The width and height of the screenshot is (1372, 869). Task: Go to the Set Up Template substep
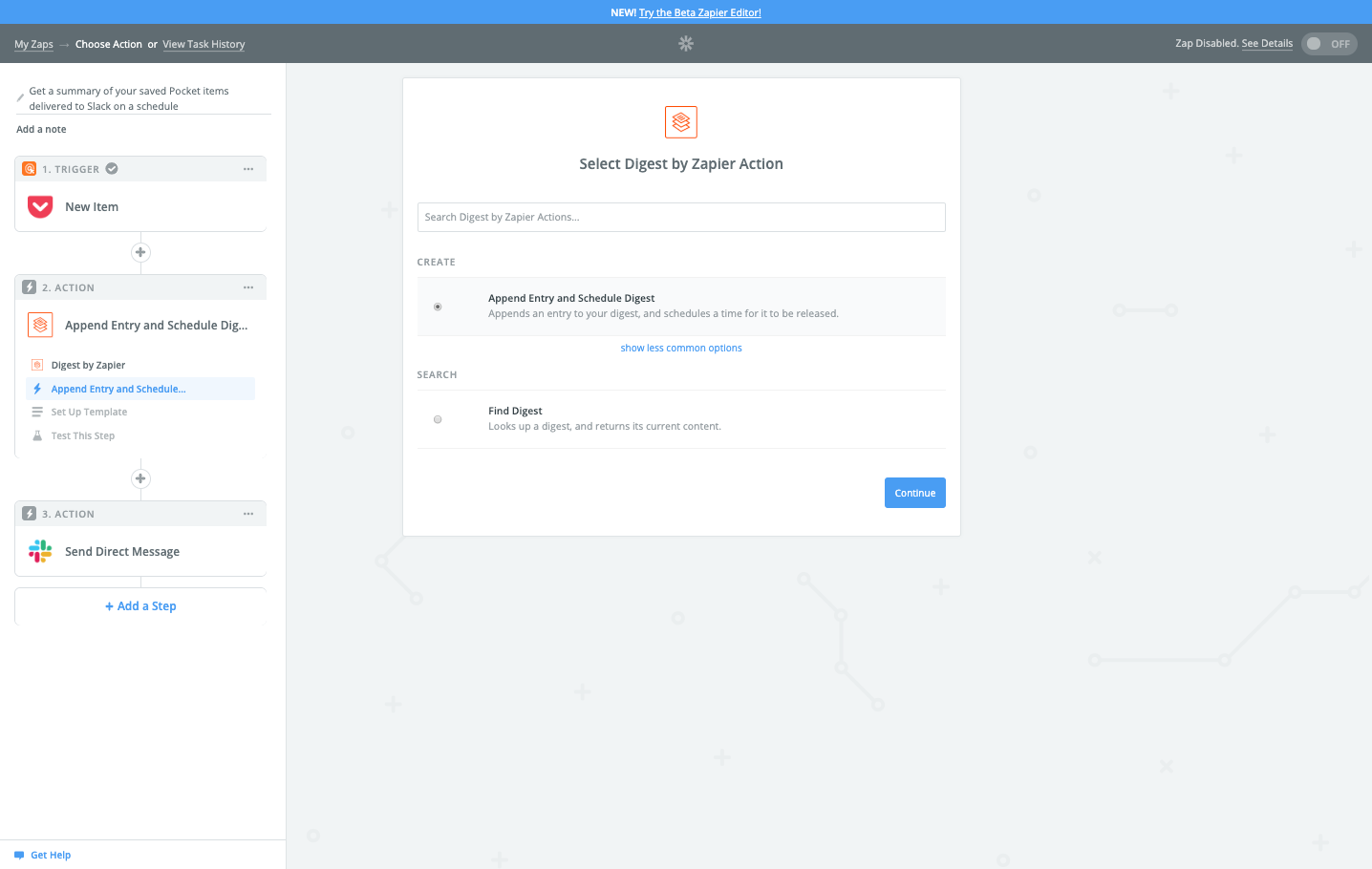89,412
